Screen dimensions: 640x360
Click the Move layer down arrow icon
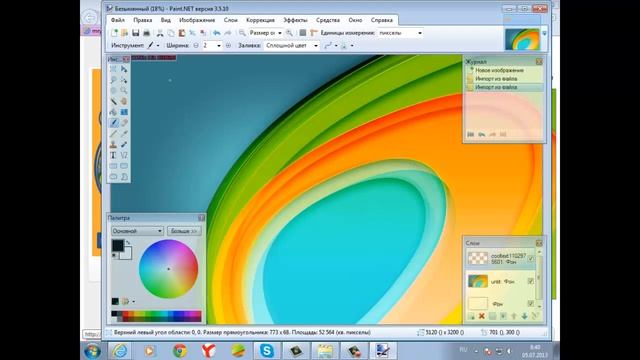tap(524, 316)
